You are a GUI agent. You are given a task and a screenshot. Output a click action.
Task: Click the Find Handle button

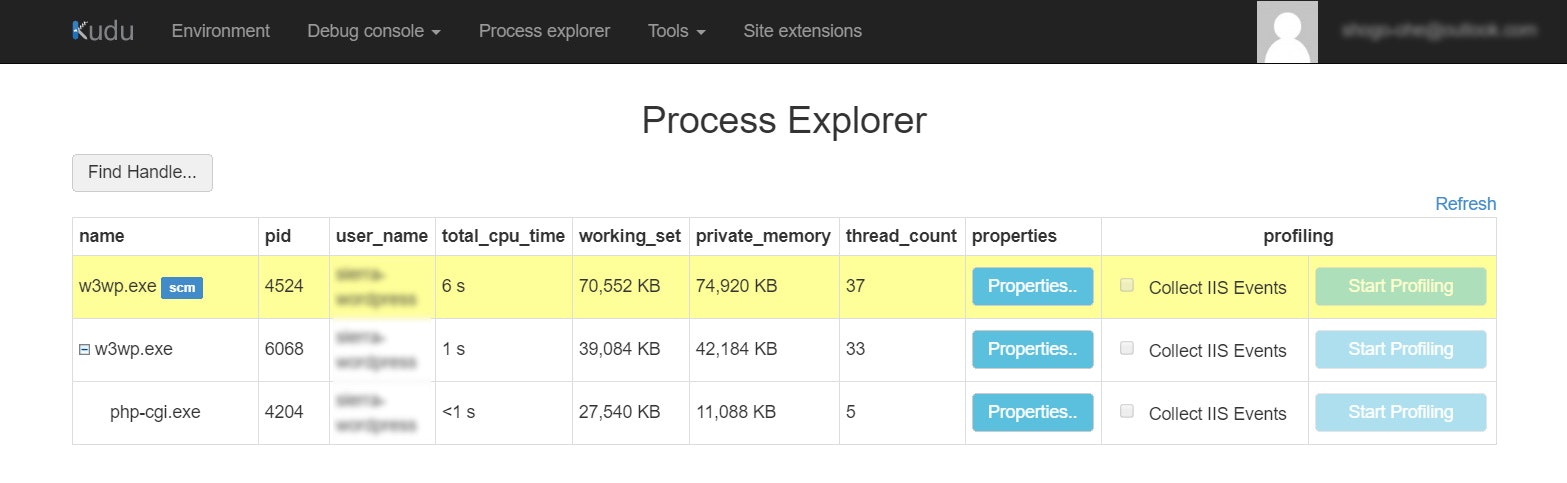(x=142, y=172)
